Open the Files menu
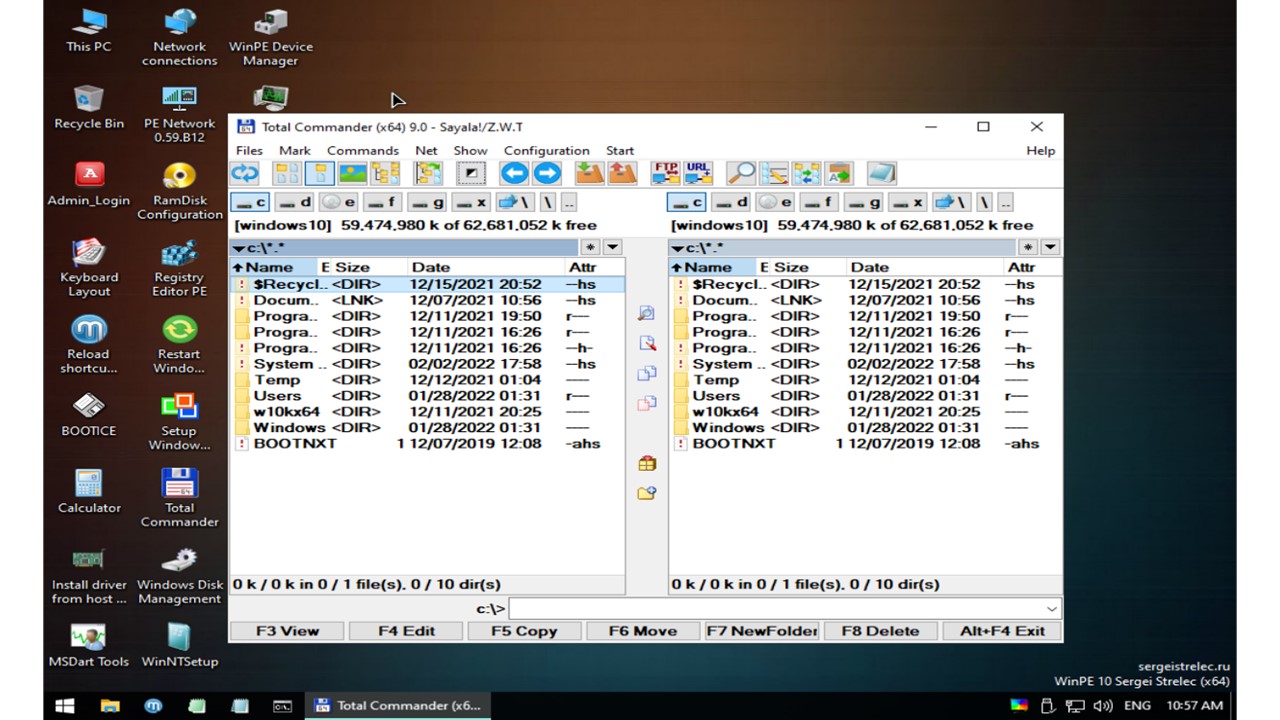The image size is (1280, 720). pos(249,150)
